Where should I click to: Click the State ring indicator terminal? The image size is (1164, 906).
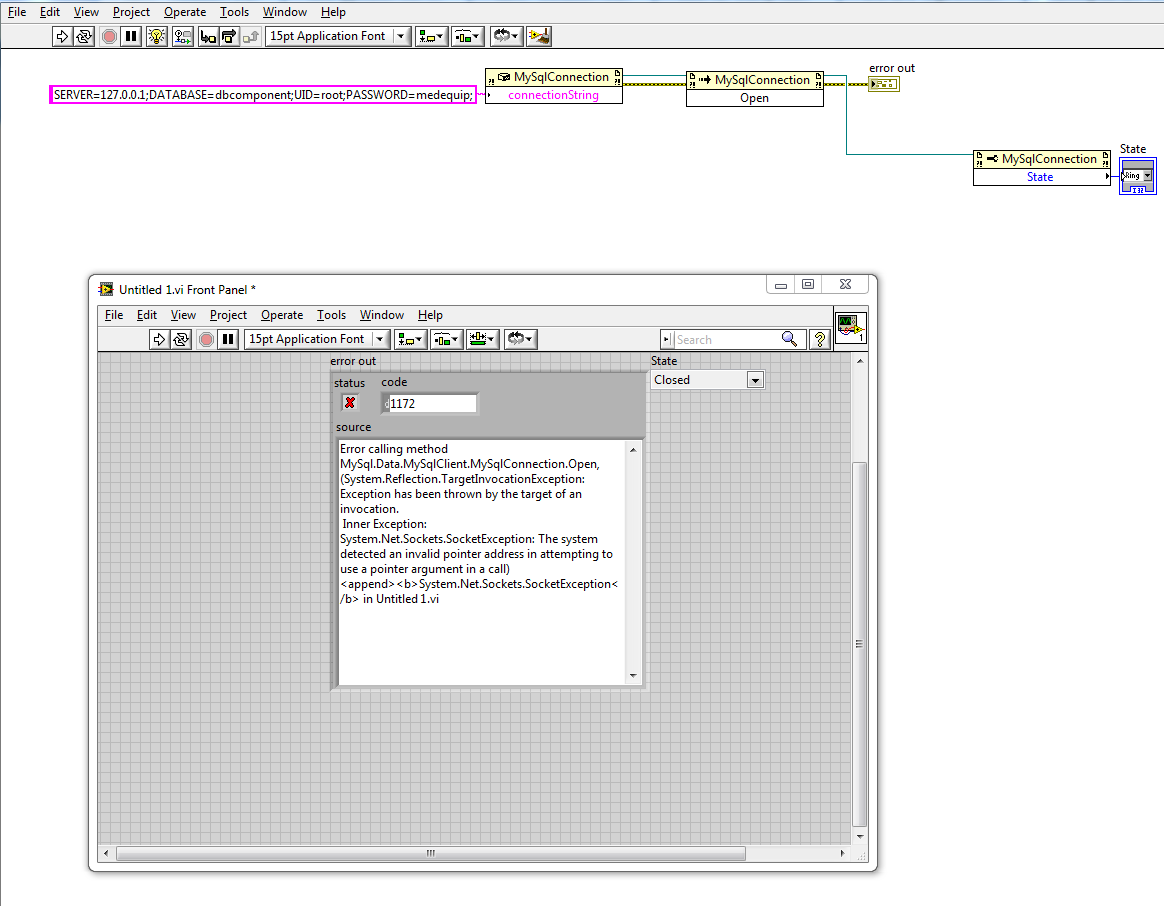pyautogui.click(x=1137, y=177)
